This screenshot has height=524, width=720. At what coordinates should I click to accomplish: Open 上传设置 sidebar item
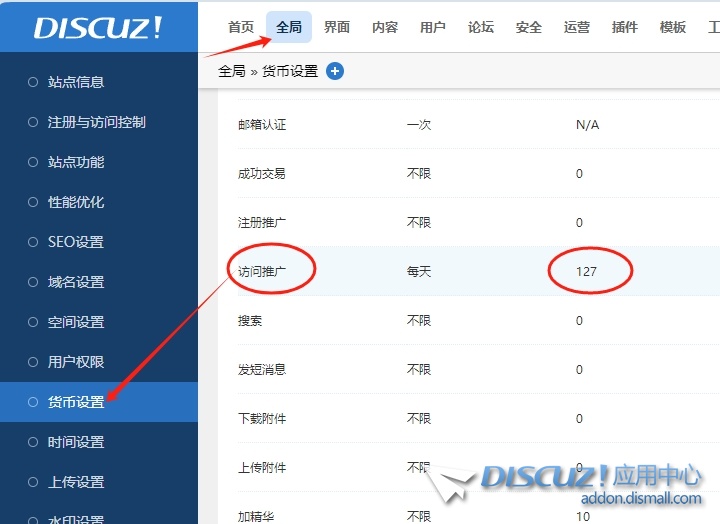click(x=76, y=482)
